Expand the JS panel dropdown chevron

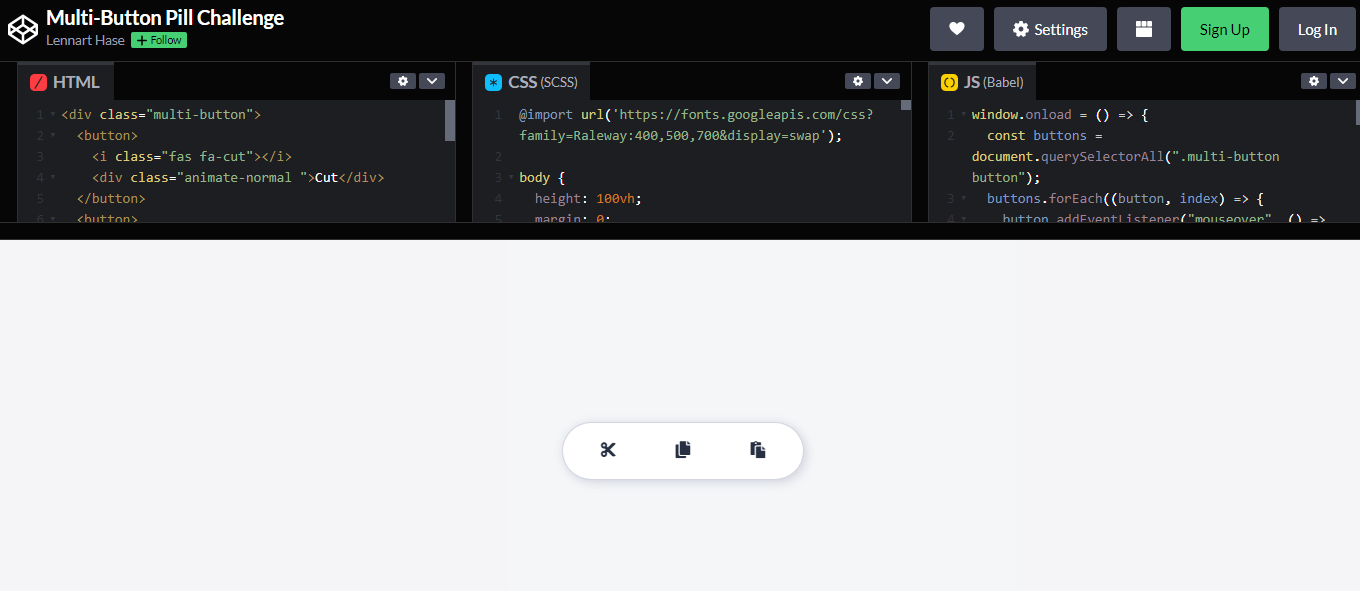(1343, 81)
